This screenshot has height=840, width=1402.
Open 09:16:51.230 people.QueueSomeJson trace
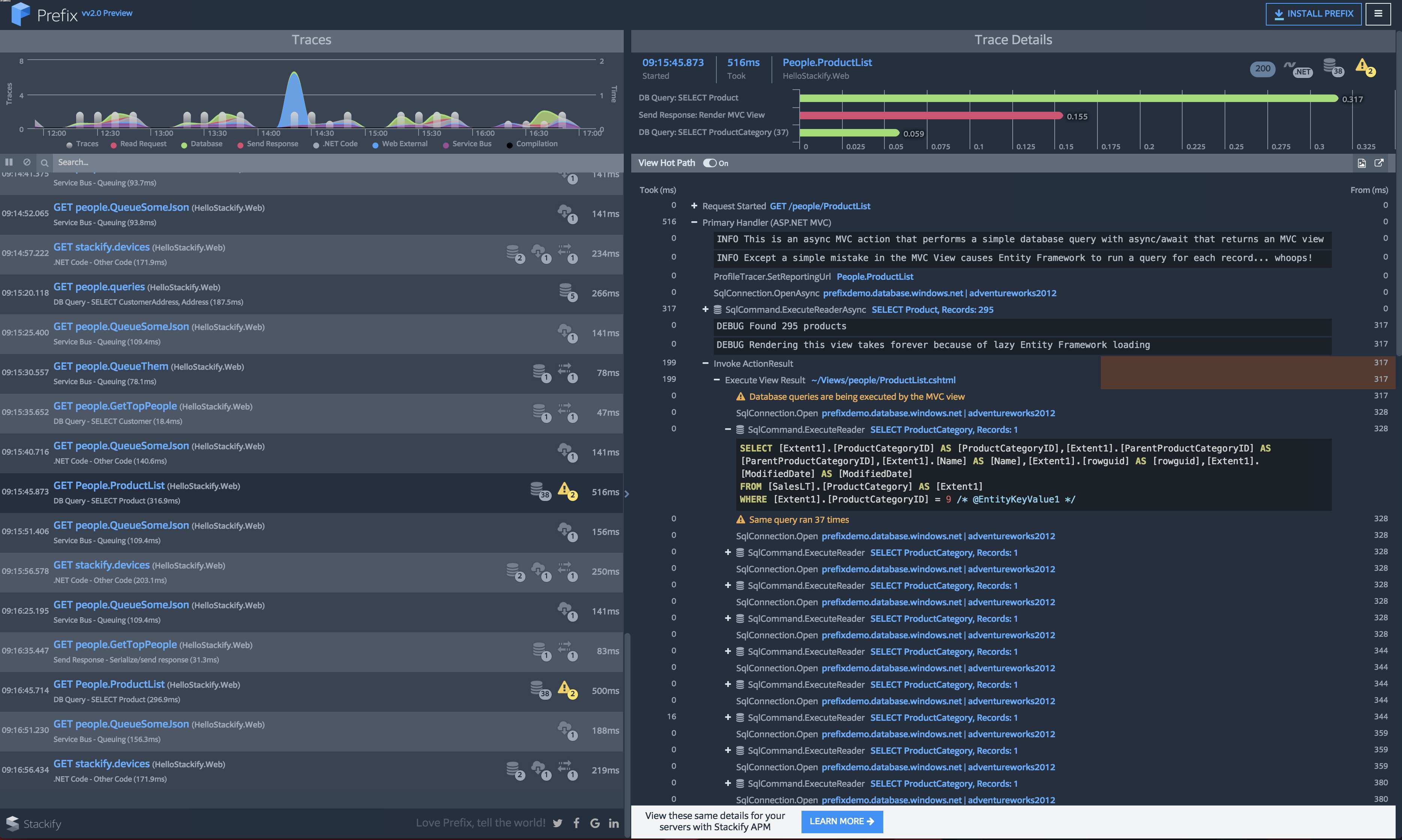tap(121, 724)
